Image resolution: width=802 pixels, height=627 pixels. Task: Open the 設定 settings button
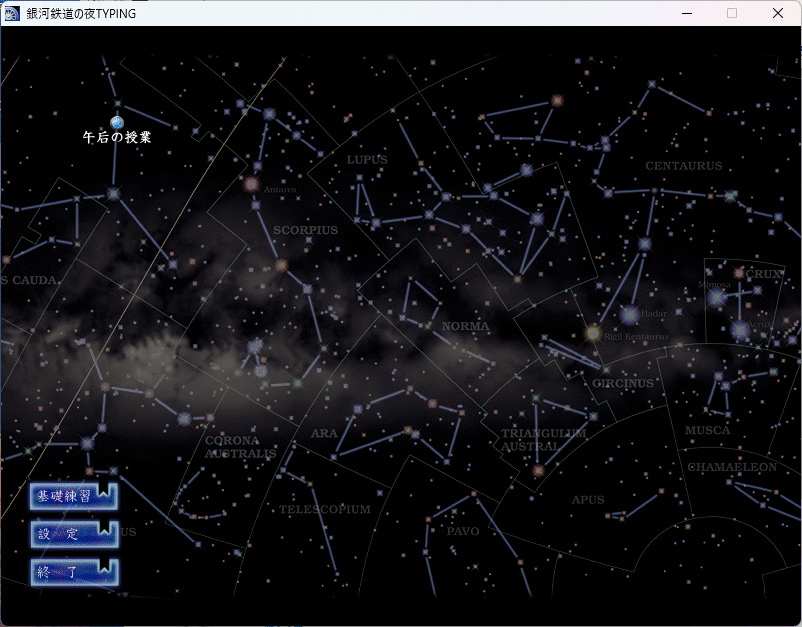pos(74,534)
